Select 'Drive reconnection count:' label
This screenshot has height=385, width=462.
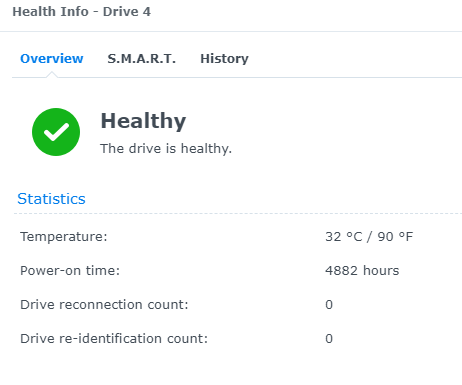coord(104,304)
